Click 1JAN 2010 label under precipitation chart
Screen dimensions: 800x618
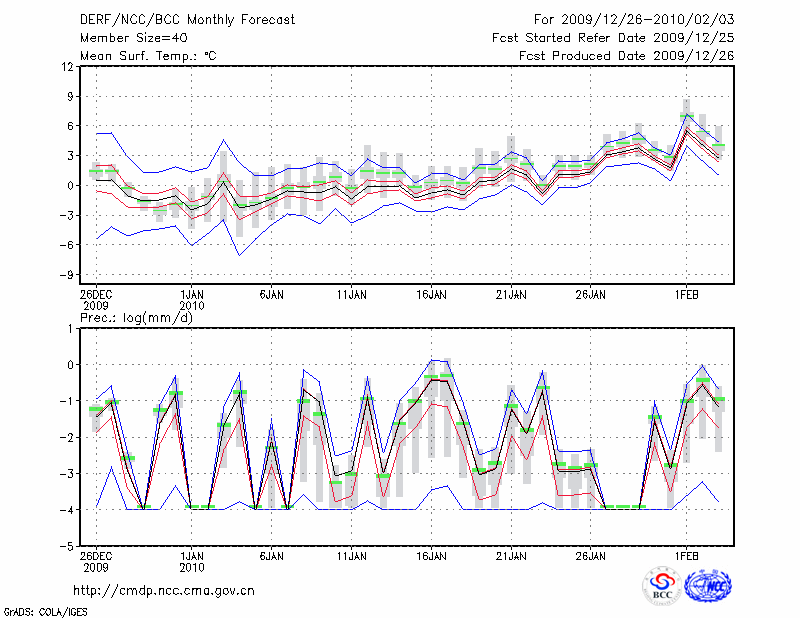192,560
